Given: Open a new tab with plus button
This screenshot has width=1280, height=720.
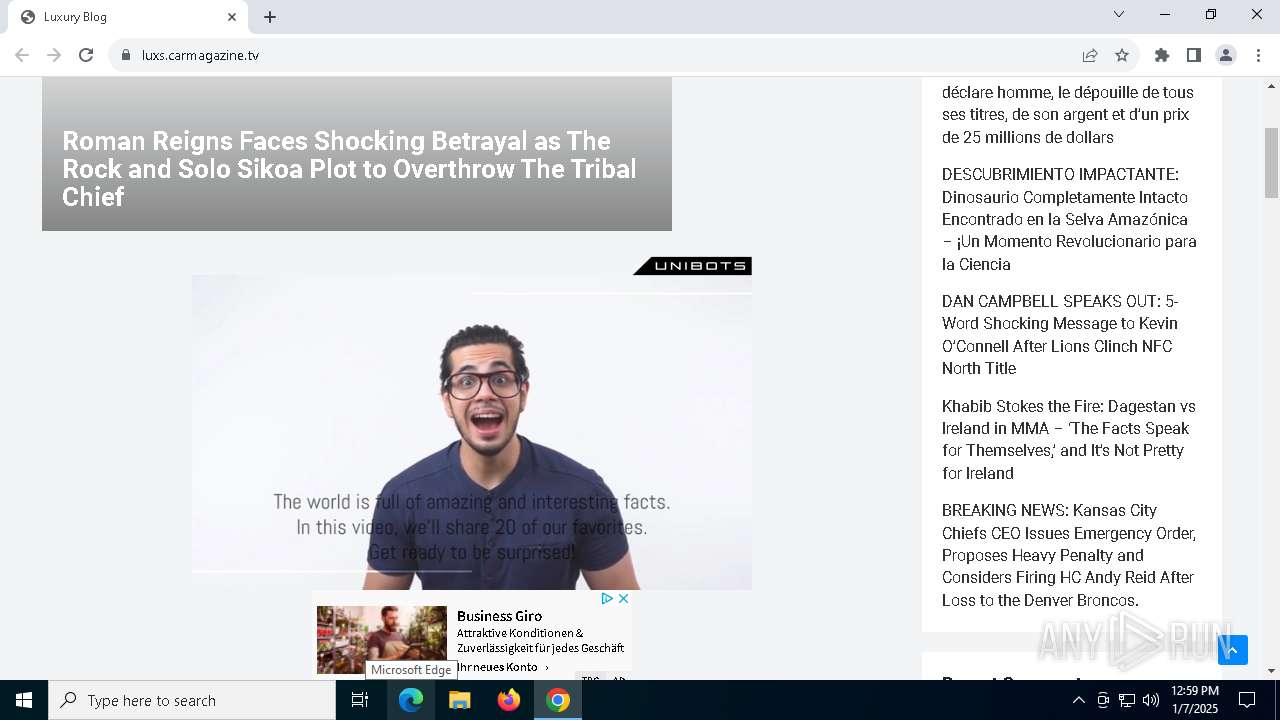Looking at the screenshot, I should coord(270,17).
